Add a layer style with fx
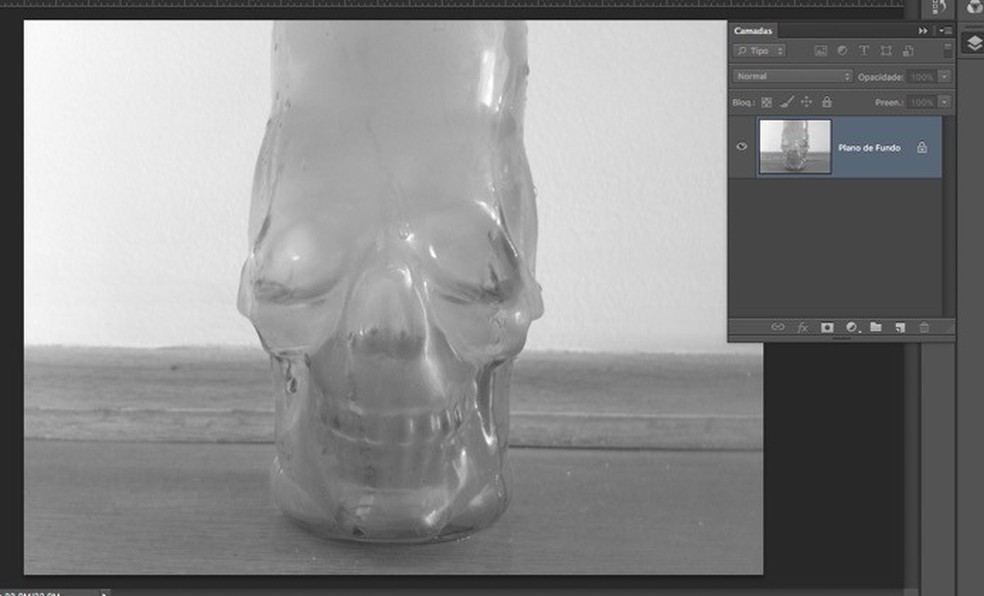984x596 pixels. [803, 327]
